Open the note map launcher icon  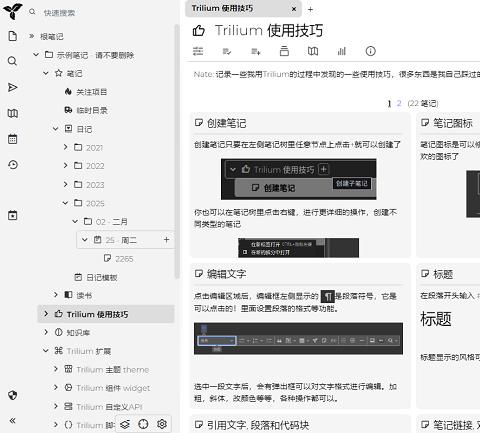pyautogui.click(x=13, y=113)
